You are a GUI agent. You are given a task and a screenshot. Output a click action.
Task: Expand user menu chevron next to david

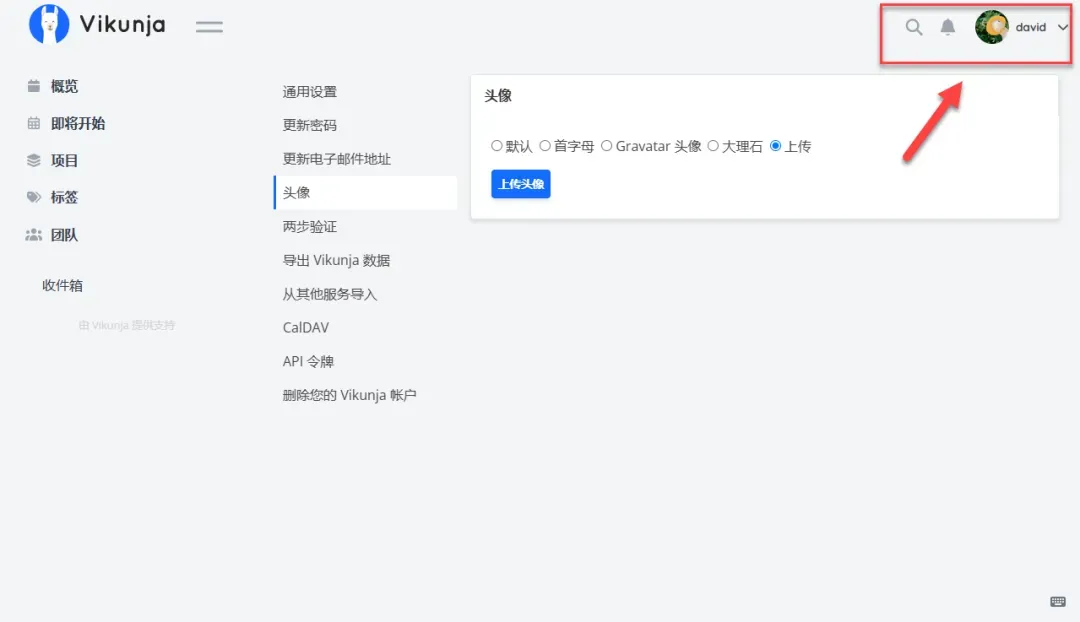pyautogui.click(x=1062, y=27)
